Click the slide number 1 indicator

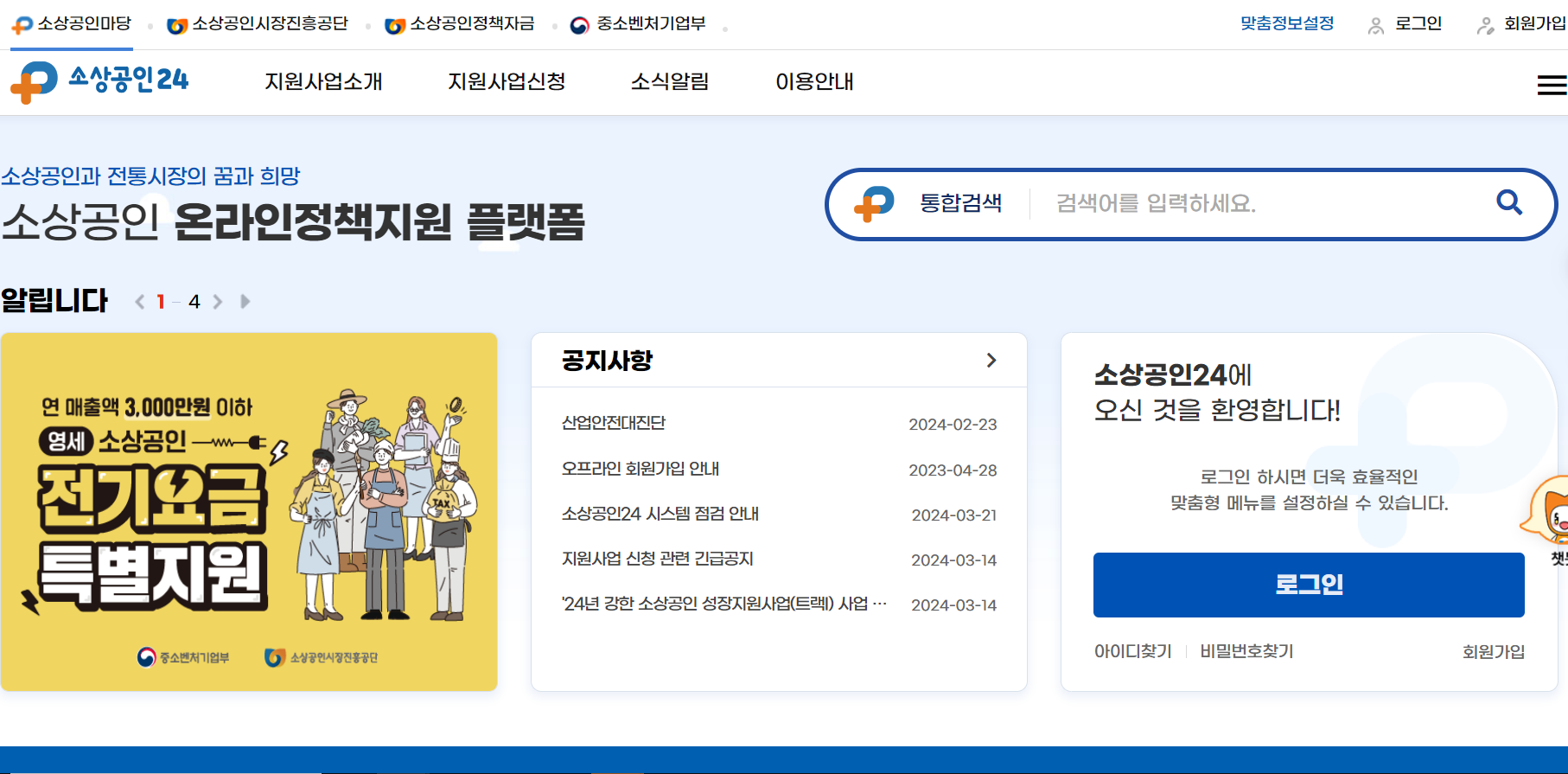coord(161,302)
